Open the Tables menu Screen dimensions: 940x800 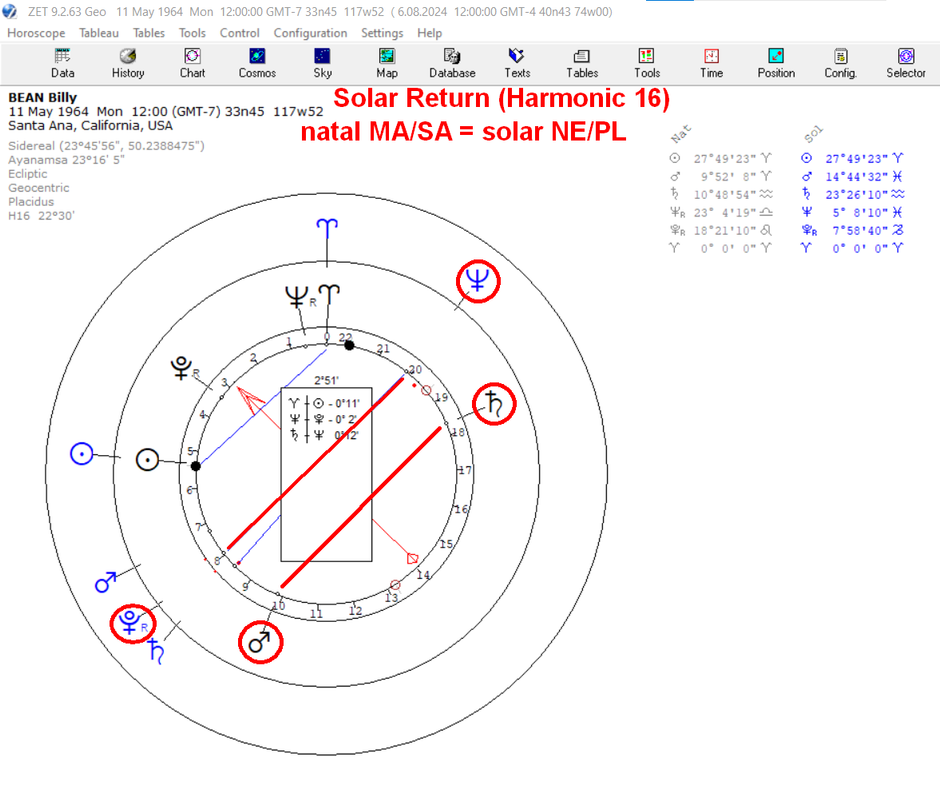149,33
